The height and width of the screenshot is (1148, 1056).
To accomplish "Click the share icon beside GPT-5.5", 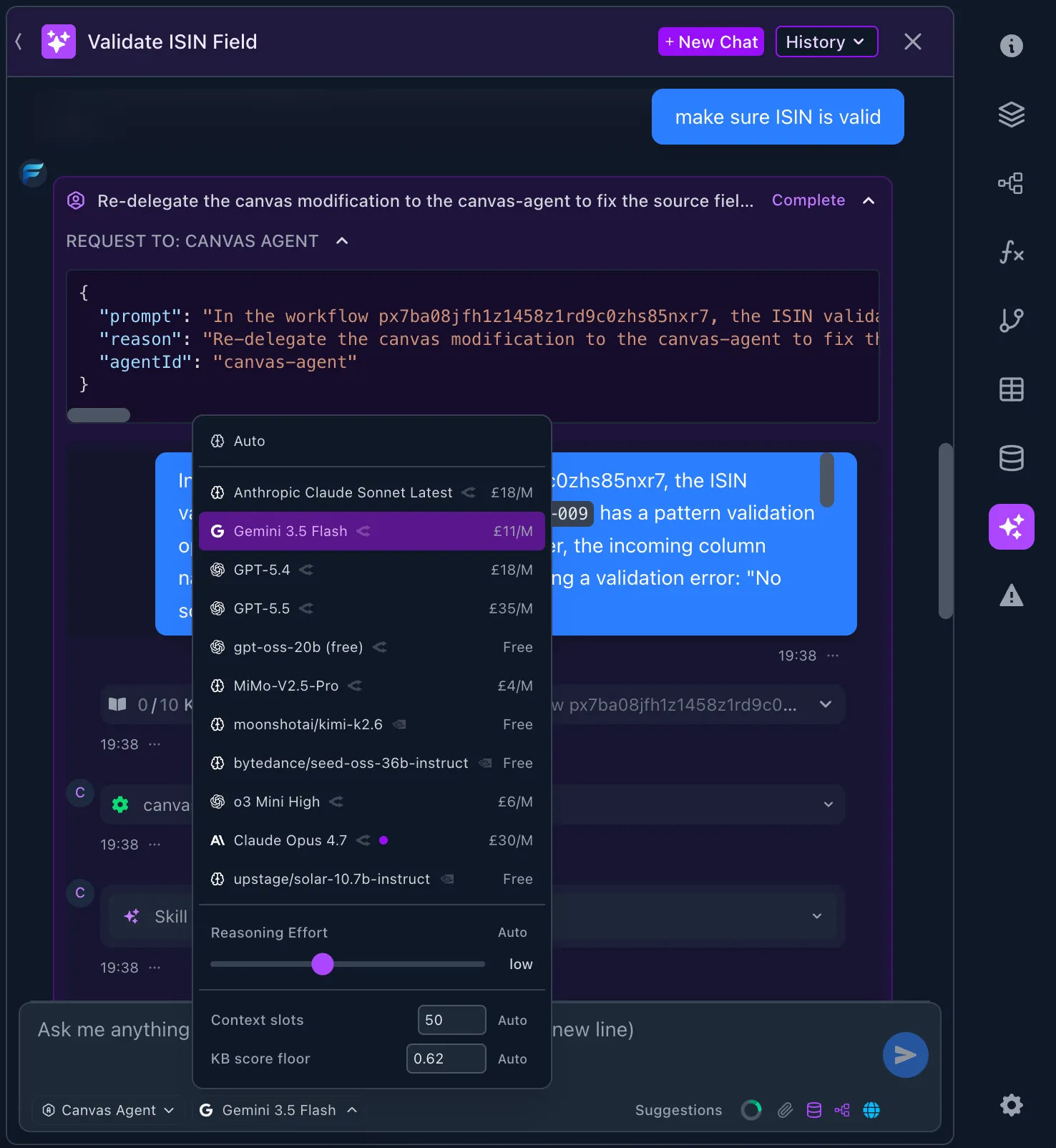I will pyautogui.click(x=306, y=608).
